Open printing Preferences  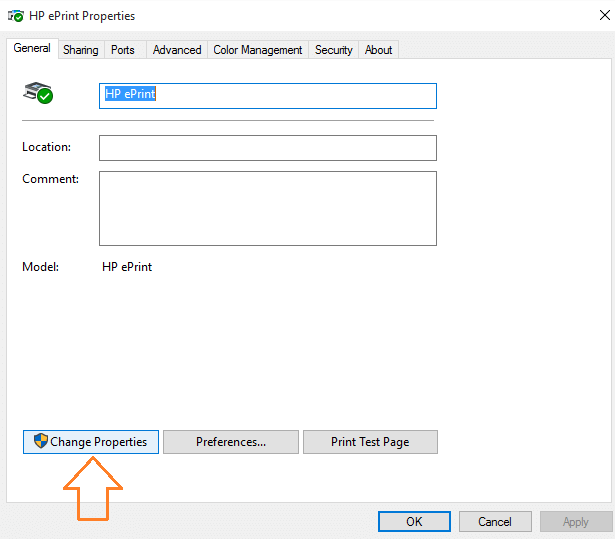coord(231,442)
